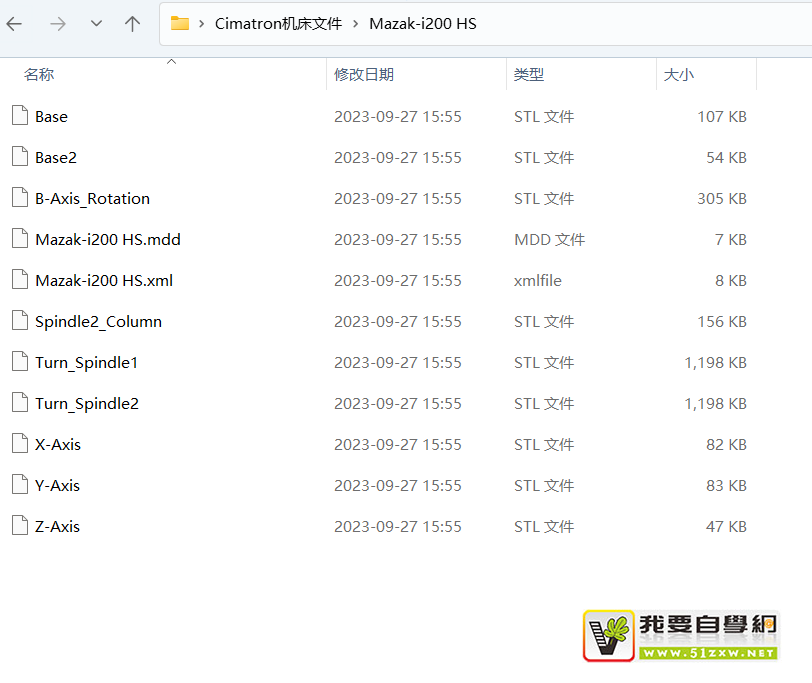Image resolution: width=812 pixels, height=683 pixels.
Task: Click the Back navigation arrow
Action: (x=15, y=24)
